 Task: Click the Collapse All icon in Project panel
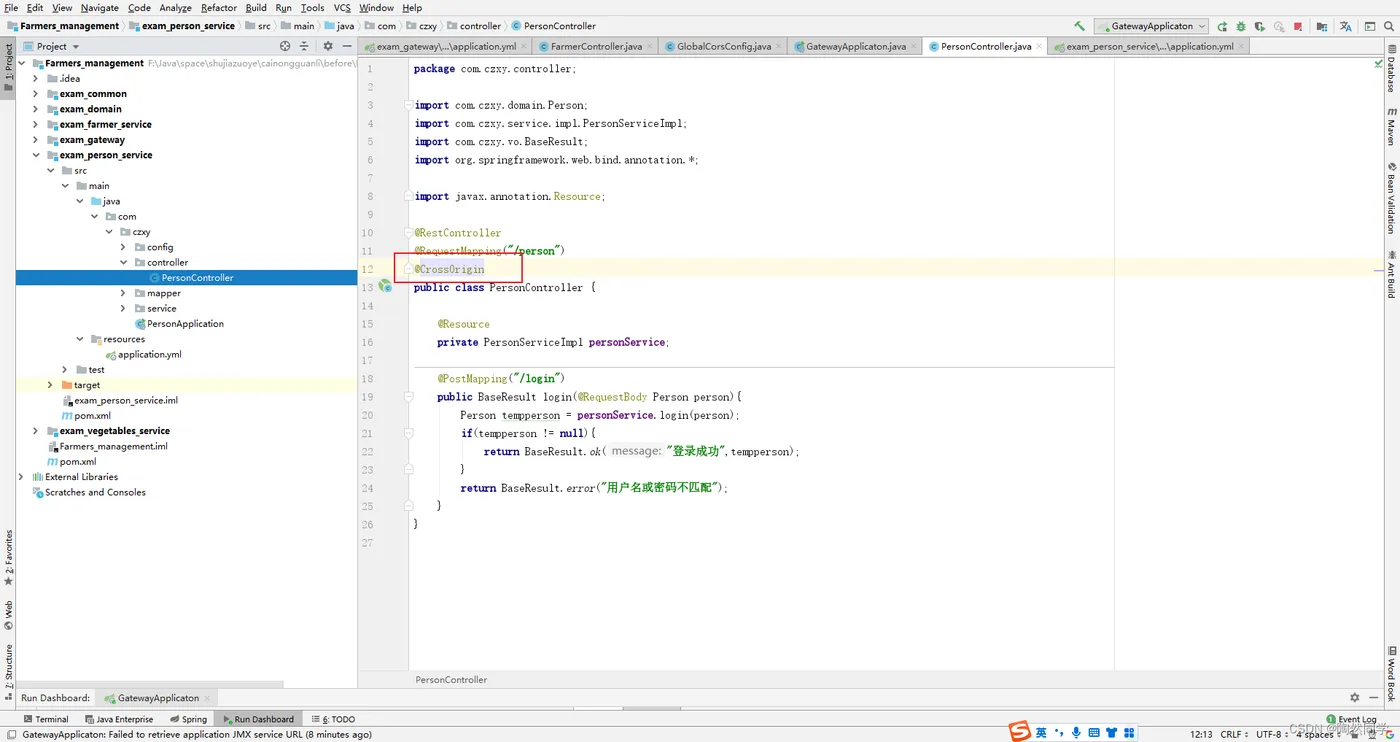click(x=304, y=46)
